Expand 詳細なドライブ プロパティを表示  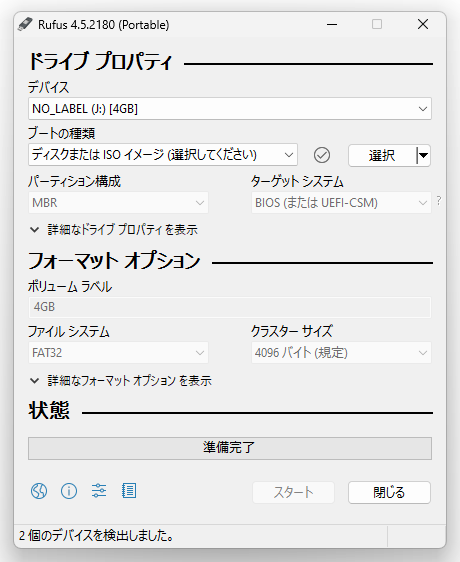tap(114, 230)
